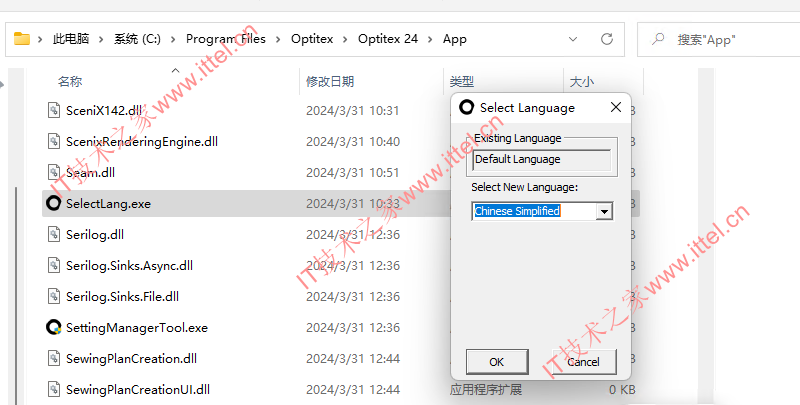Select the SewingPlanCreationUI.dll file name
800x405 pixels.
(138, 390)
